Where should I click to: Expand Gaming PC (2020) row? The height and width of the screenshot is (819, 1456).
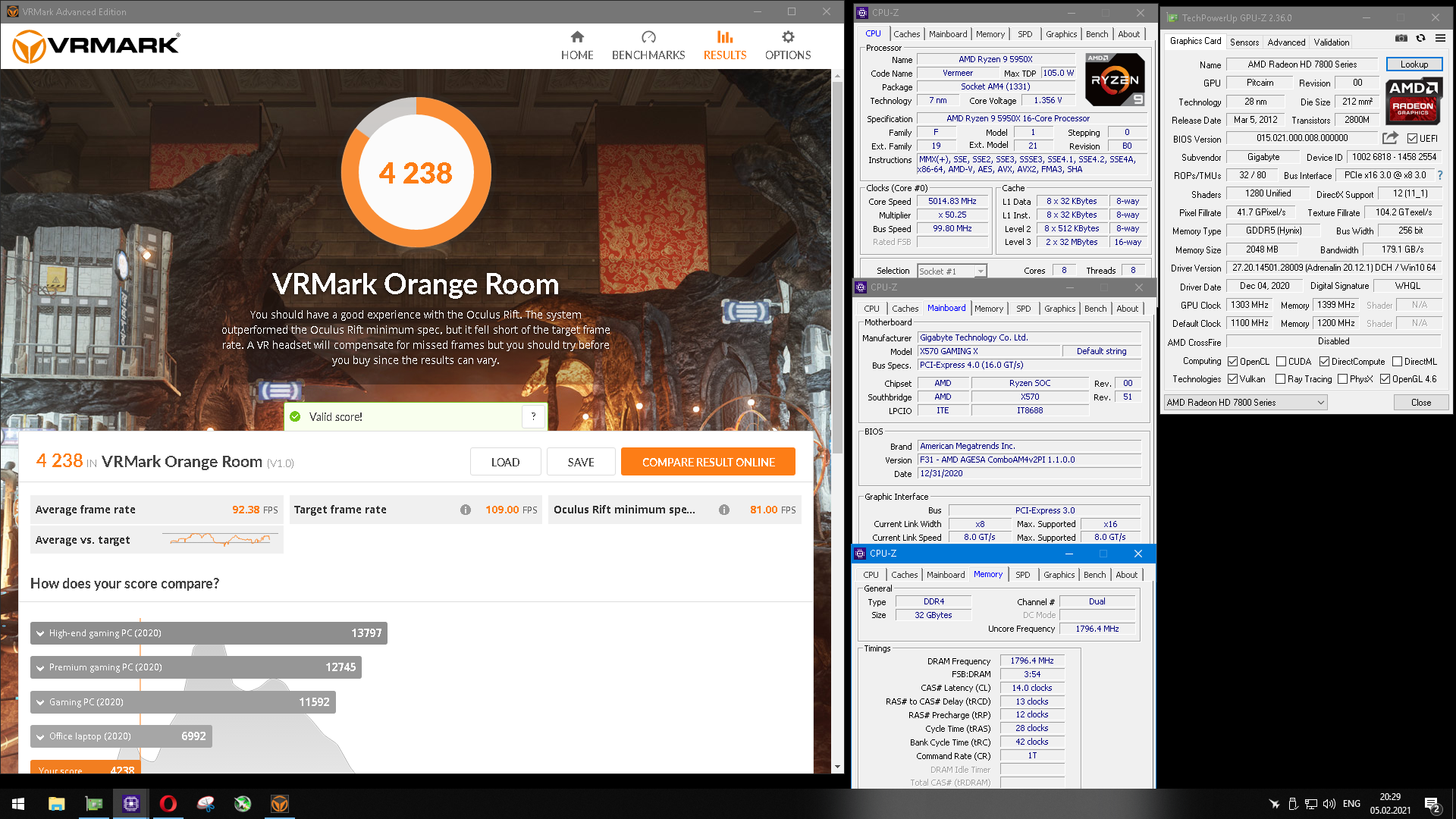pos(183,702)
